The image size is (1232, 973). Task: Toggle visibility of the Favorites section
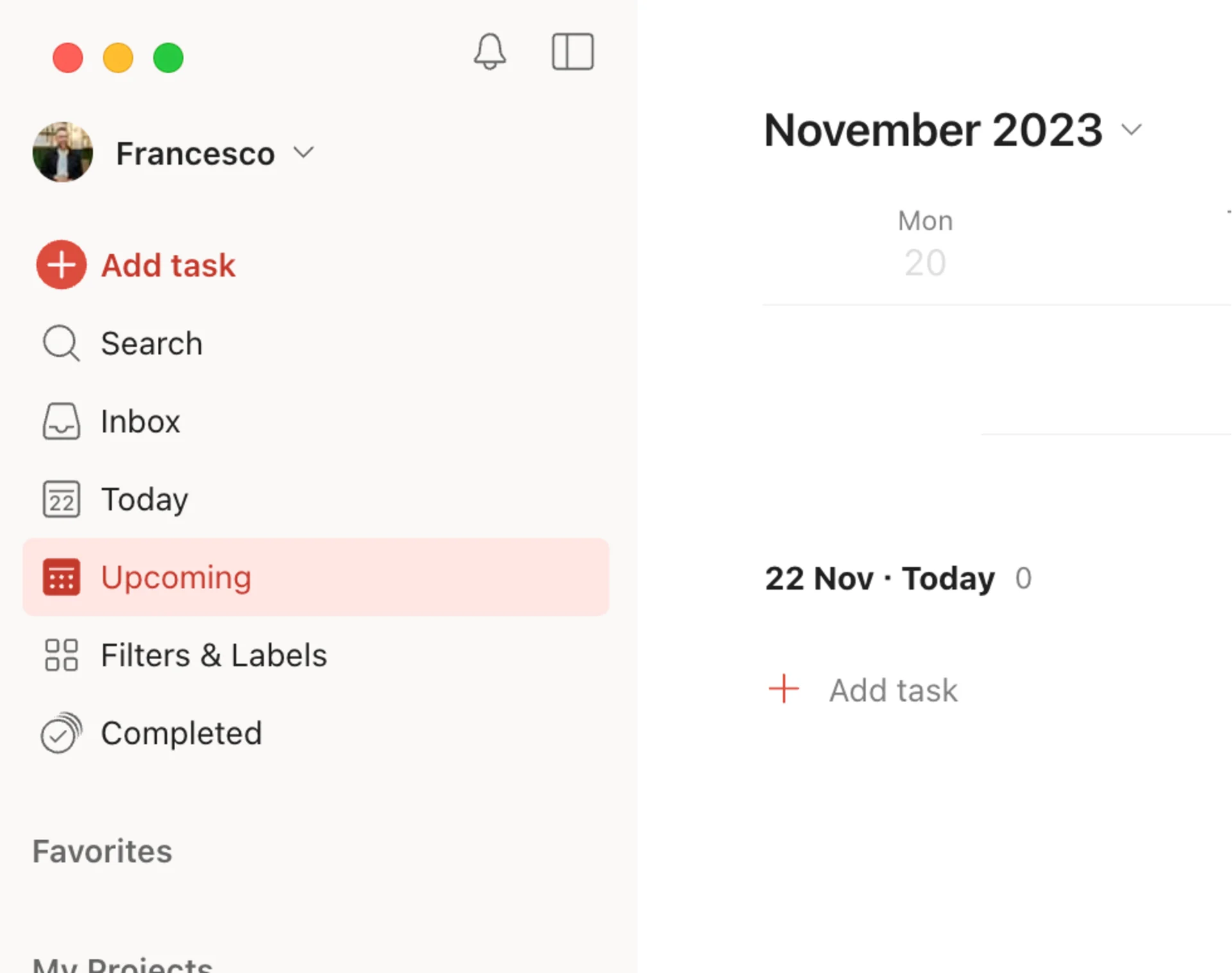[x=101, y=851]
